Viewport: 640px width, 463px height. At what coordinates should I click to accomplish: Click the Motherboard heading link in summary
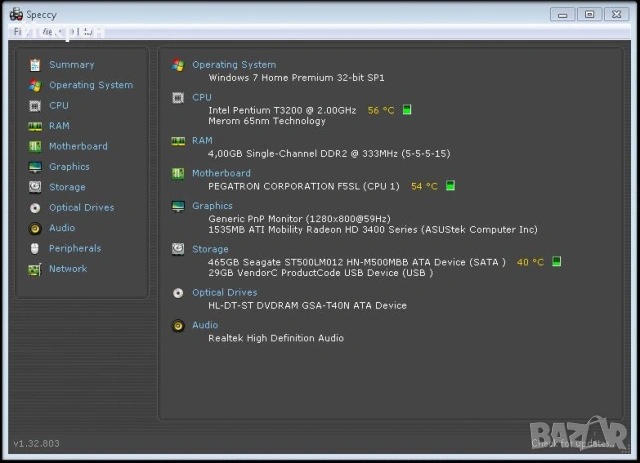click(222, 174)
